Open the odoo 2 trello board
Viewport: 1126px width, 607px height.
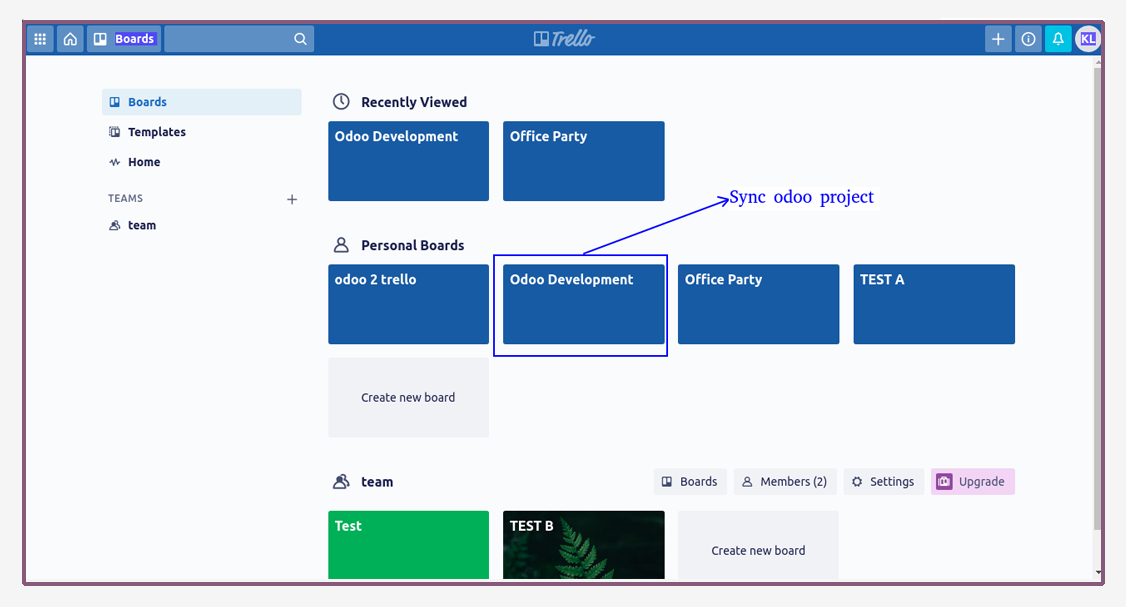click(409, 304)
